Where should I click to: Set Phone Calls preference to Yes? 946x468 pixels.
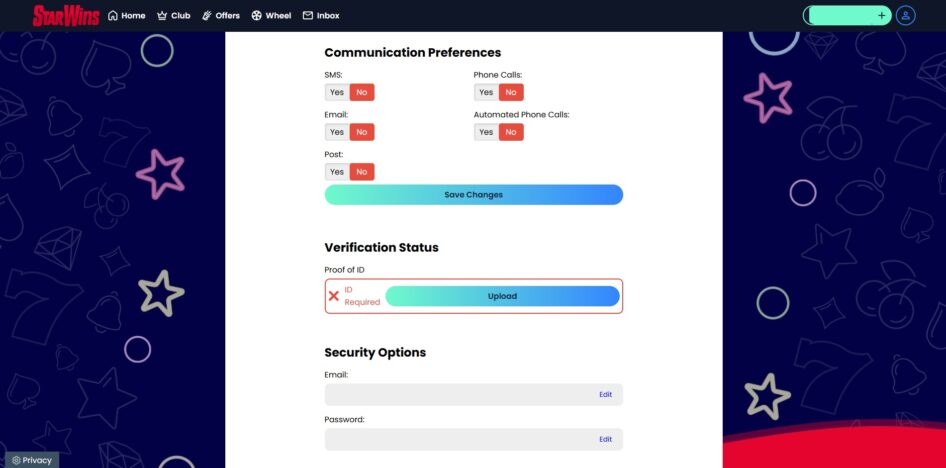(486, 92)
